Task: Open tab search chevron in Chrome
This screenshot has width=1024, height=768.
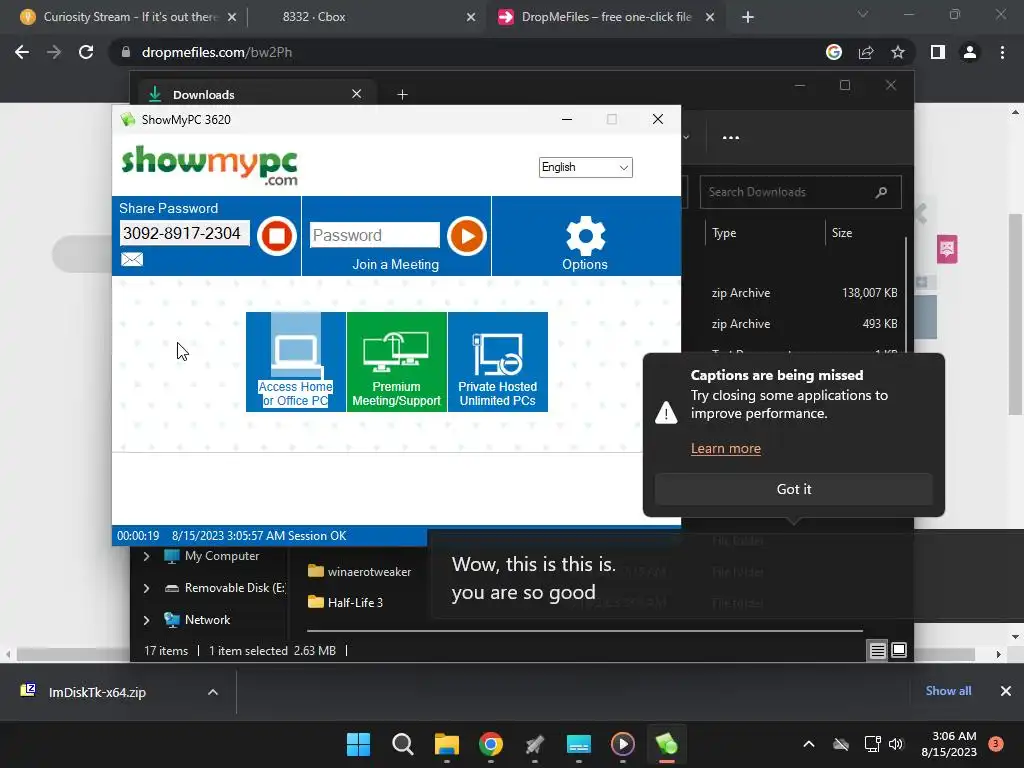Action: click(x=863, y=14)
